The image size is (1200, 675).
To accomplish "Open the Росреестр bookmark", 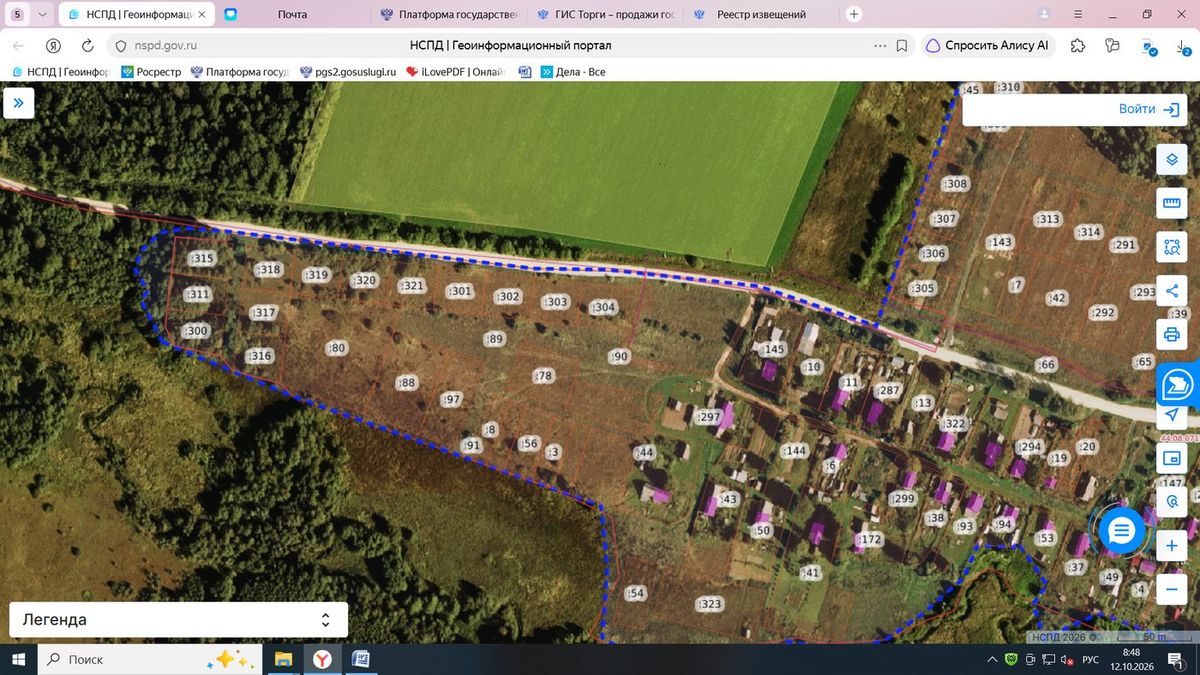I will tap(150, 72).
